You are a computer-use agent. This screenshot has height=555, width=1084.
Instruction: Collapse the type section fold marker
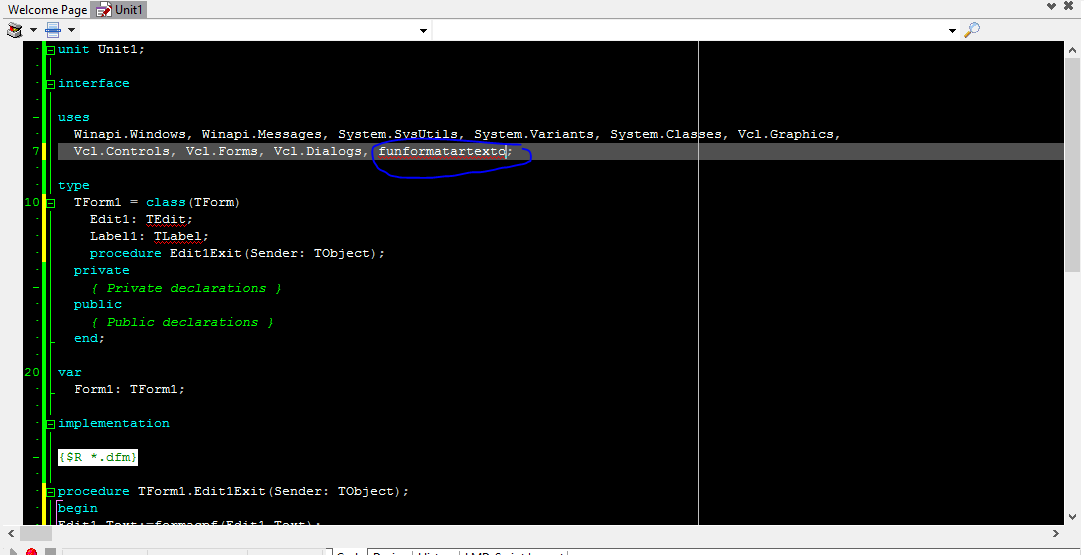pyautogui.click(x=50, y=186)
